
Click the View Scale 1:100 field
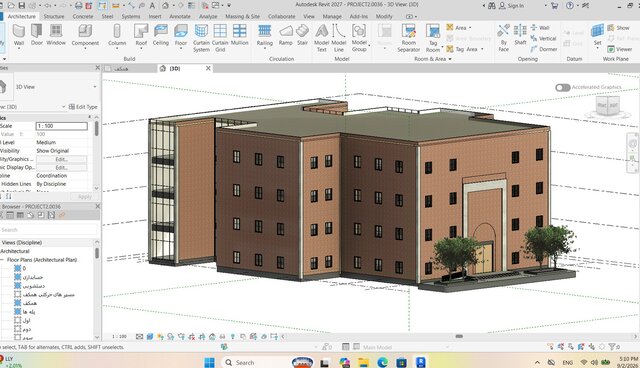tap(62, 126)
